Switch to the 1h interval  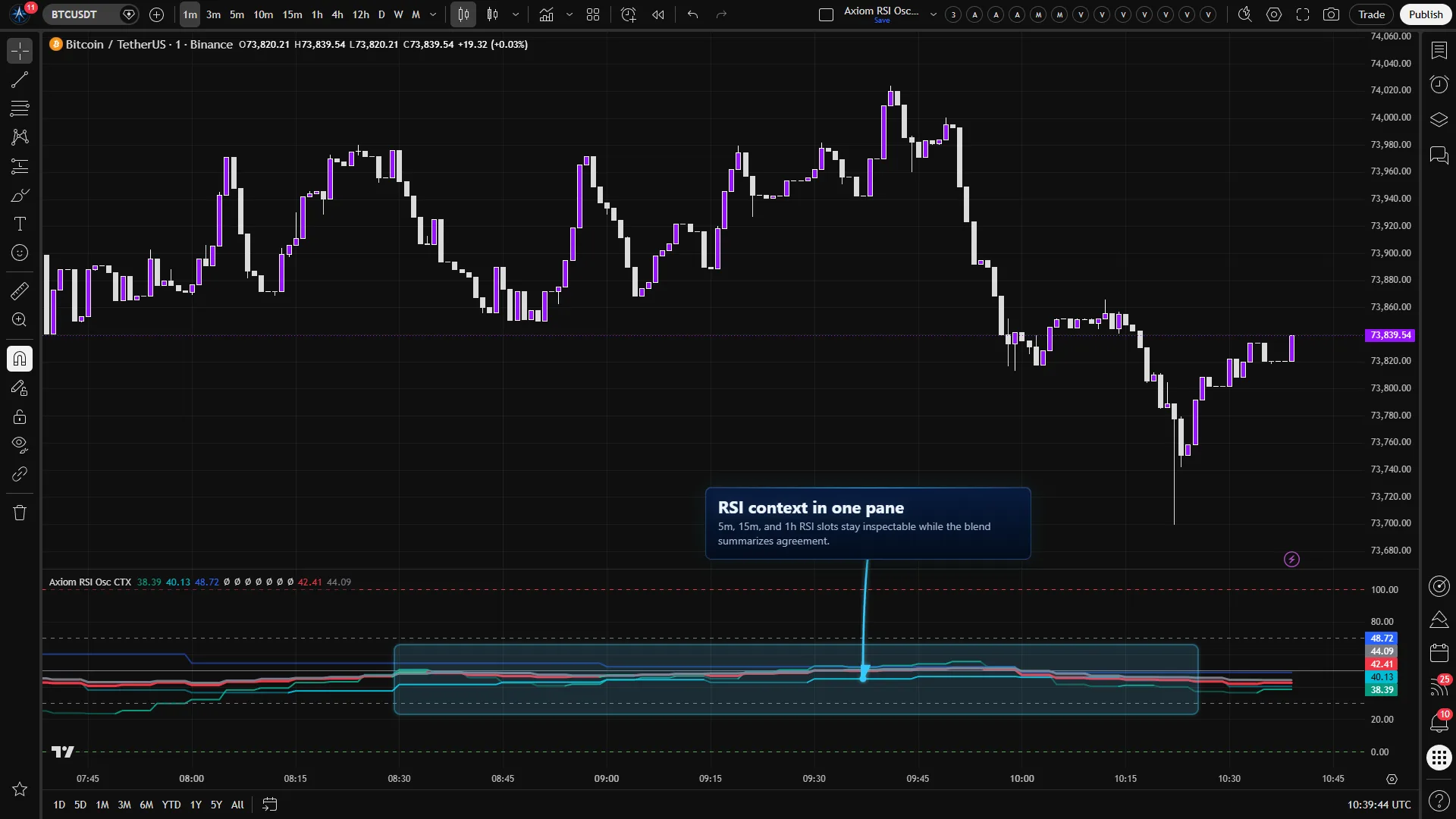point(317,14)
